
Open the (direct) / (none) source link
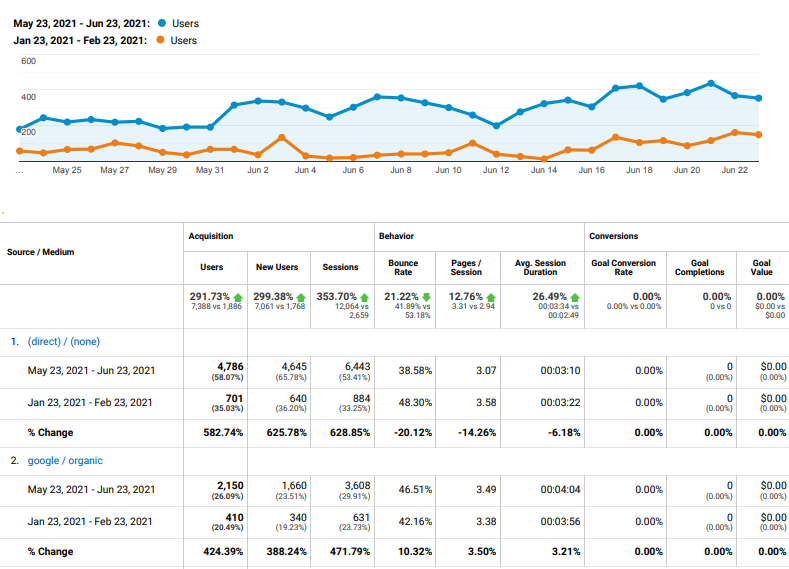click(x=63, y=342)
